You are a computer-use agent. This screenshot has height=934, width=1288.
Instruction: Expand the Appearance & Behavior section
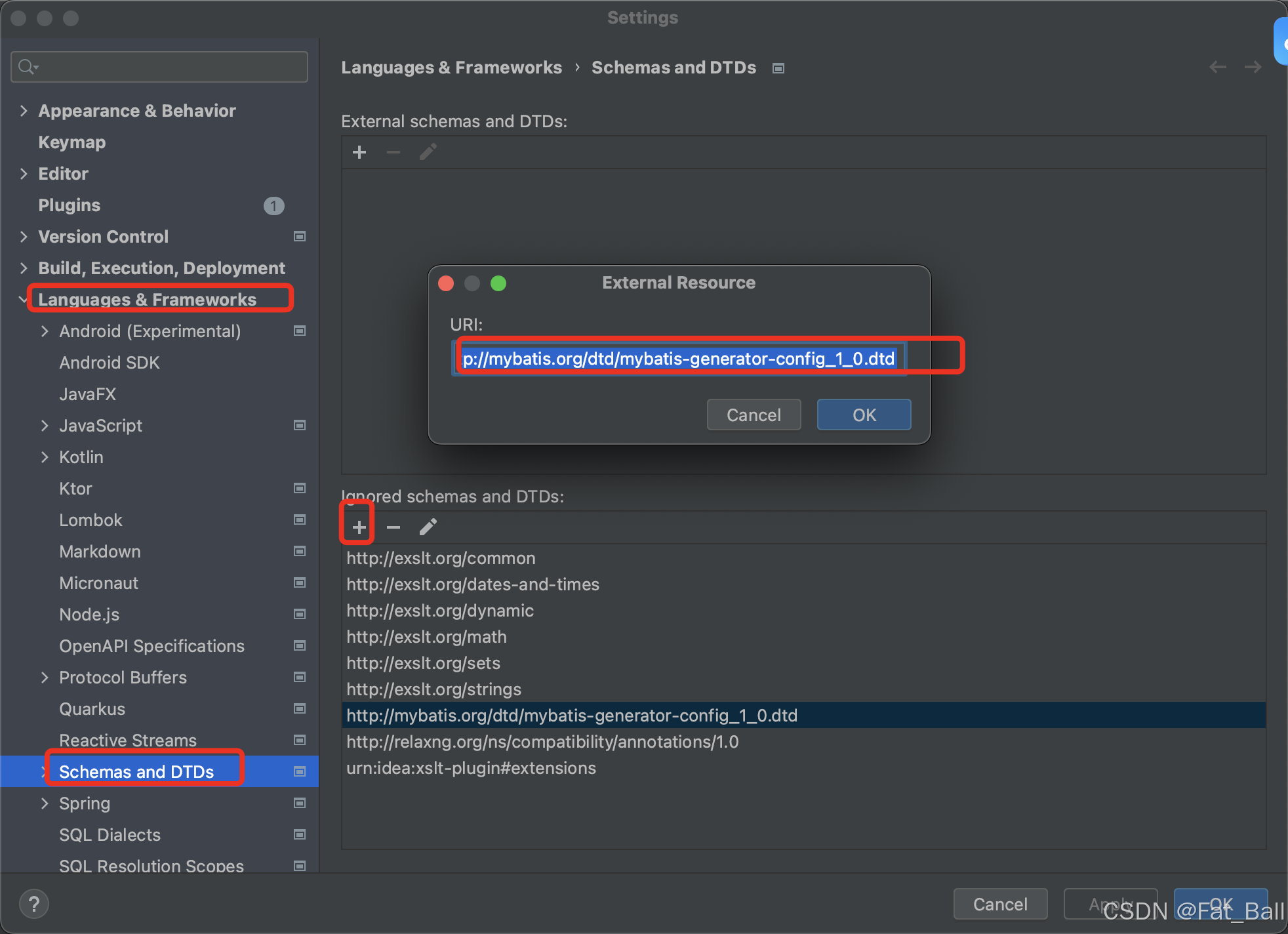pos(24,110)
